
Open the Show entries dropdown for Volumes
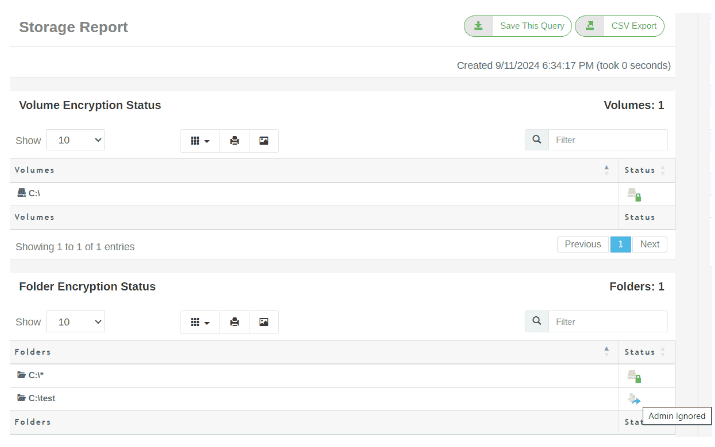[x=75, y=141]
